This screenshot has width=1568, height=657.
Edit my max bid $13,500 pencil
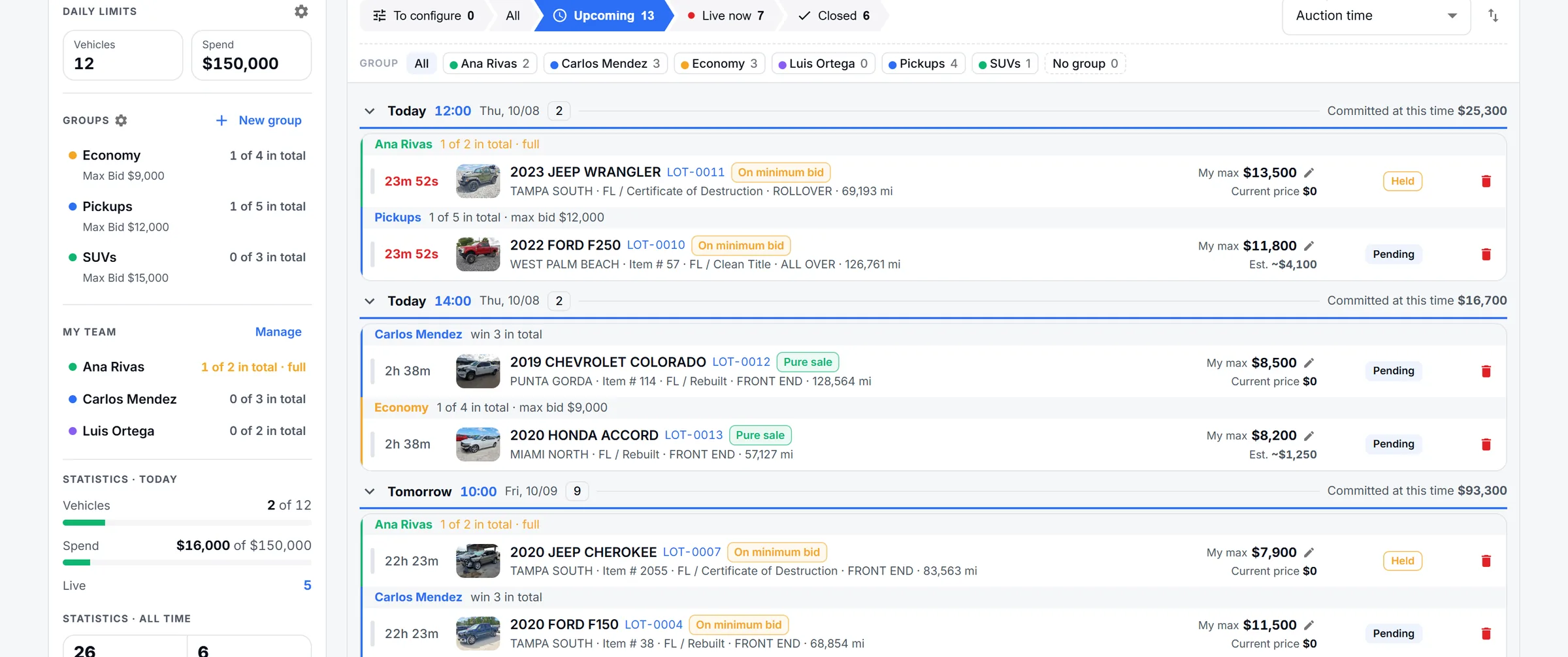1309,172
